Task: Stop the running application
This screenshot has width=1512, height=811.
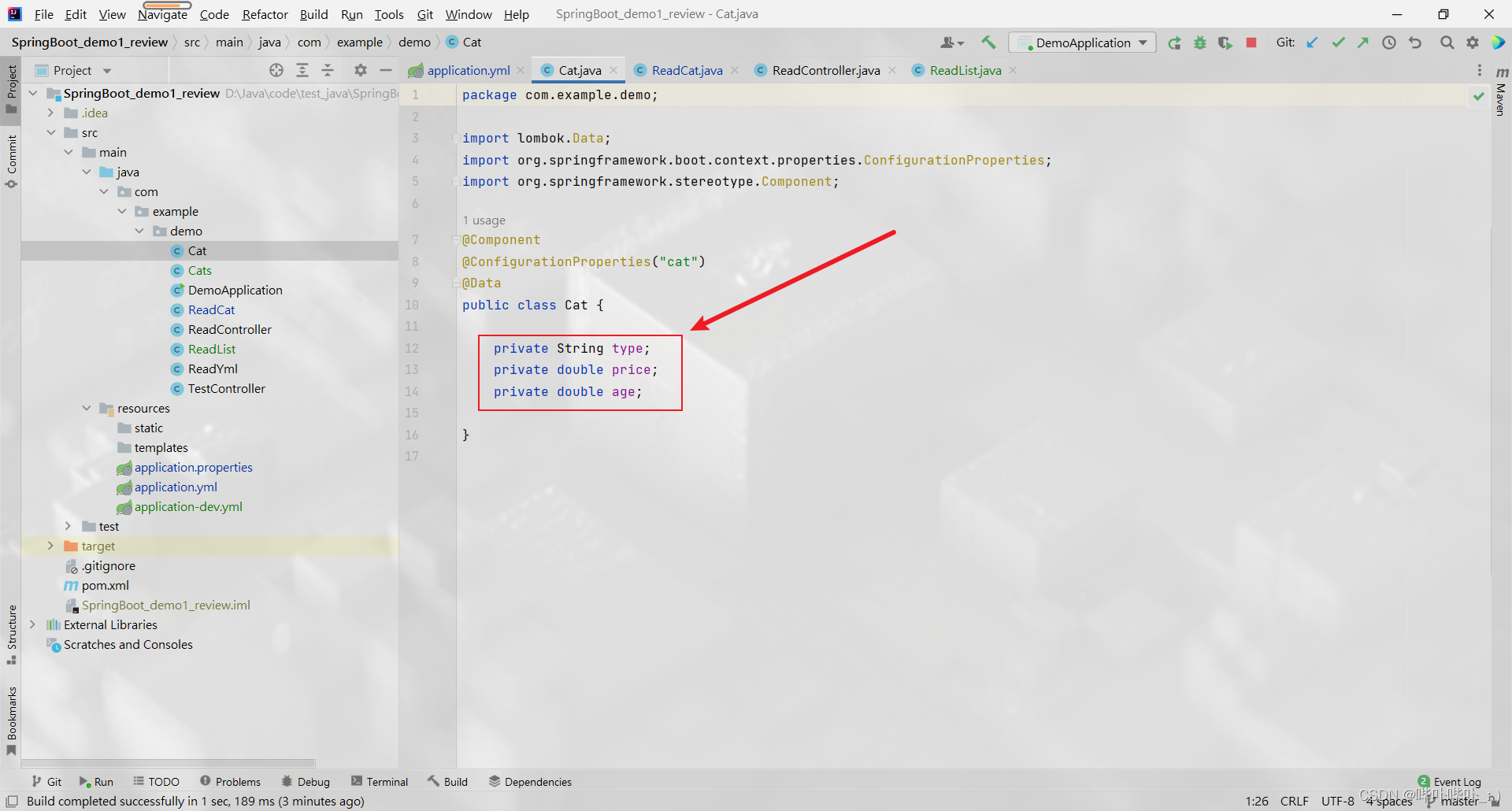Action: 1251,43
